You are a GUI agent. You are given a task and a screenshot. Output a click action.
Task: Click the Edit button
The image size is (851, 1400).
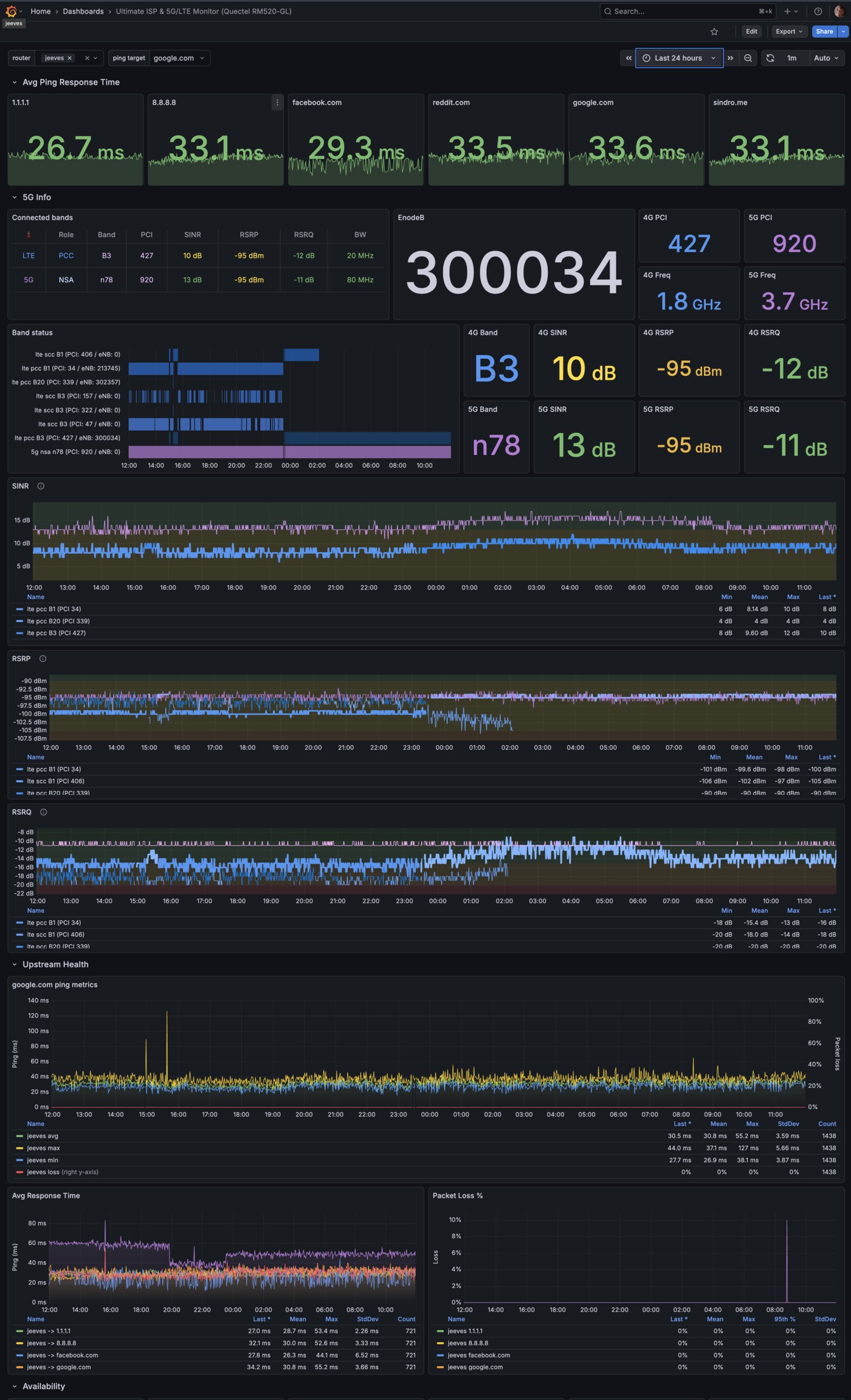point(751,32)
